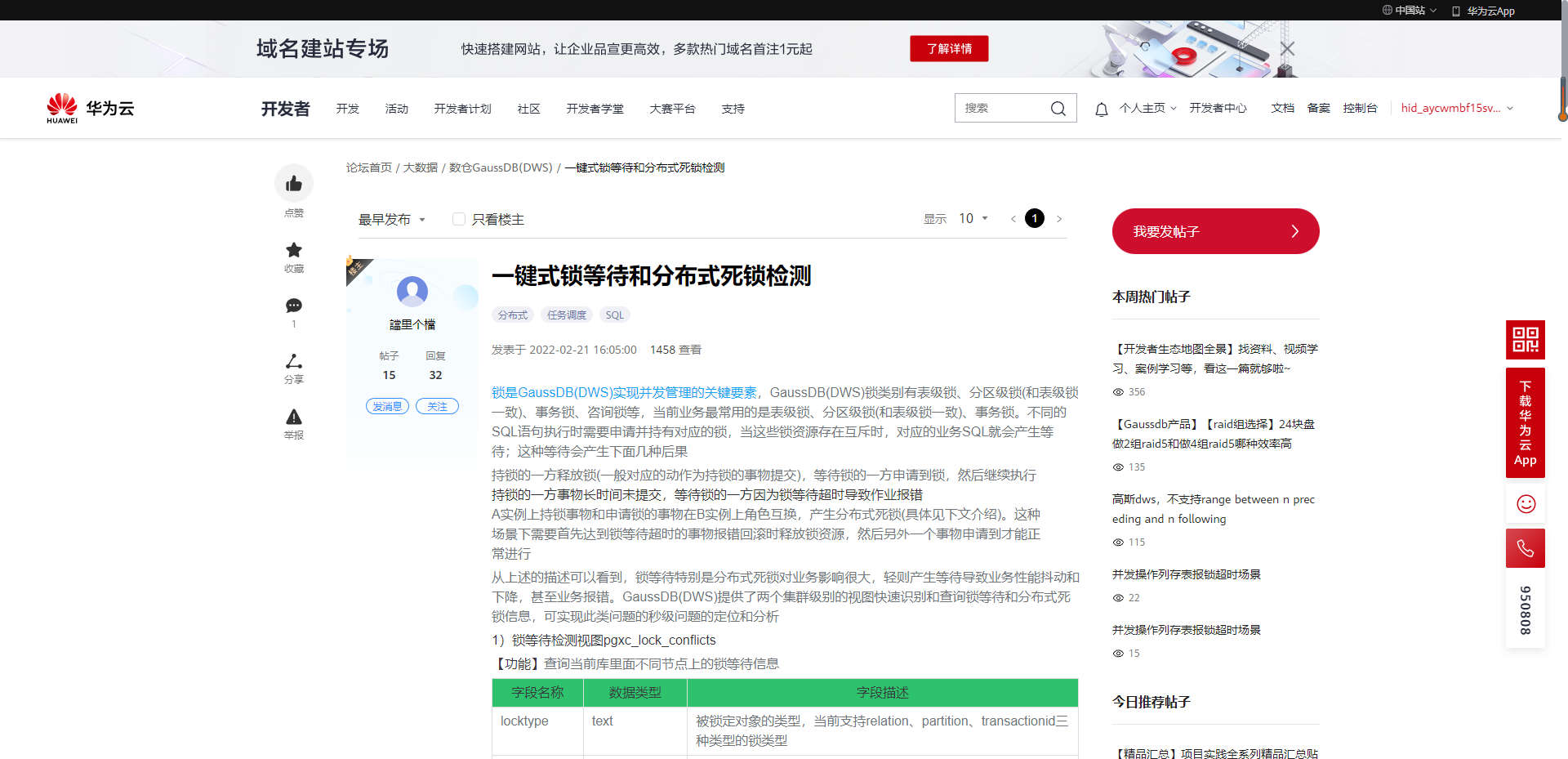The width and height of the screenshot is (1568, 759).
Task: Open comments via the 评论 bubble icon
Action: click(294, 306)
